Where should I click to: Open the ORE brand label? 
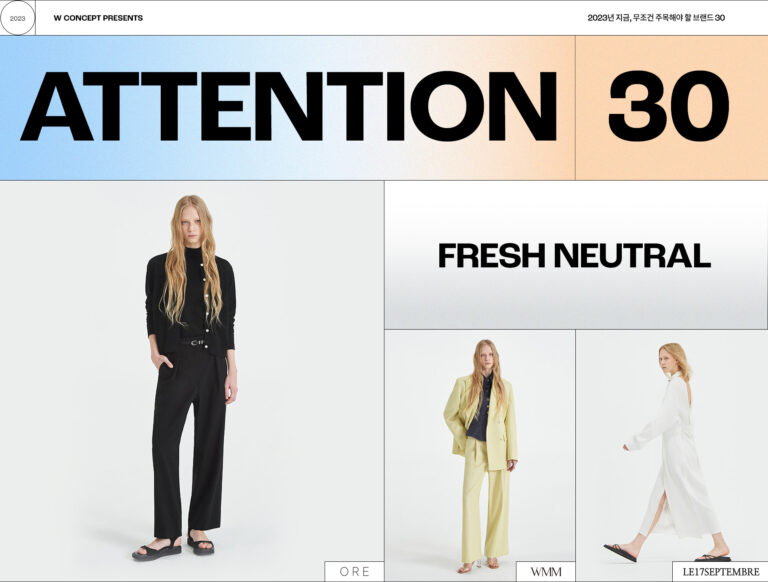point(354,571)
